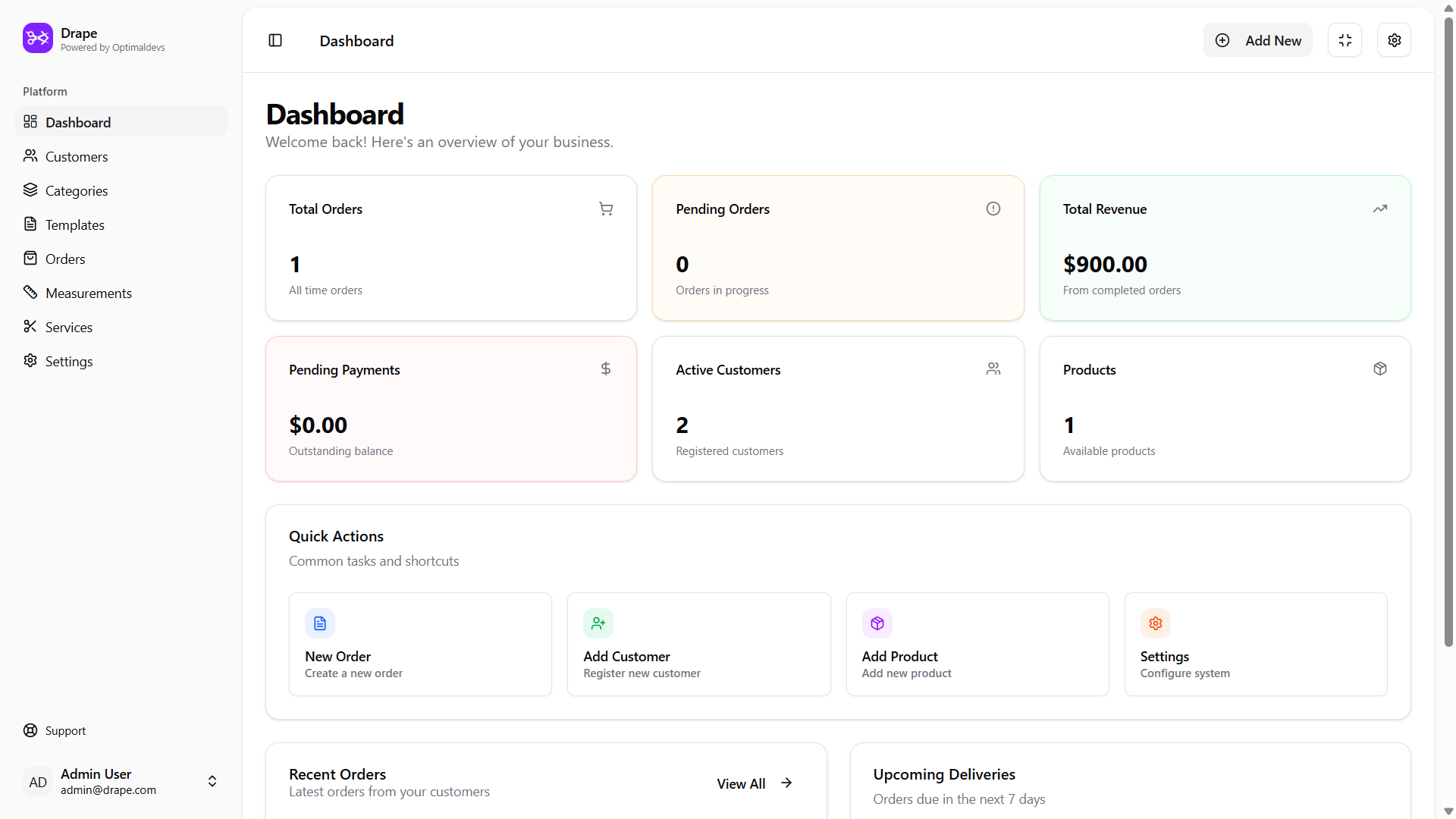
Task: Toggle the sidebar panel icon
Action: point(275,40)
